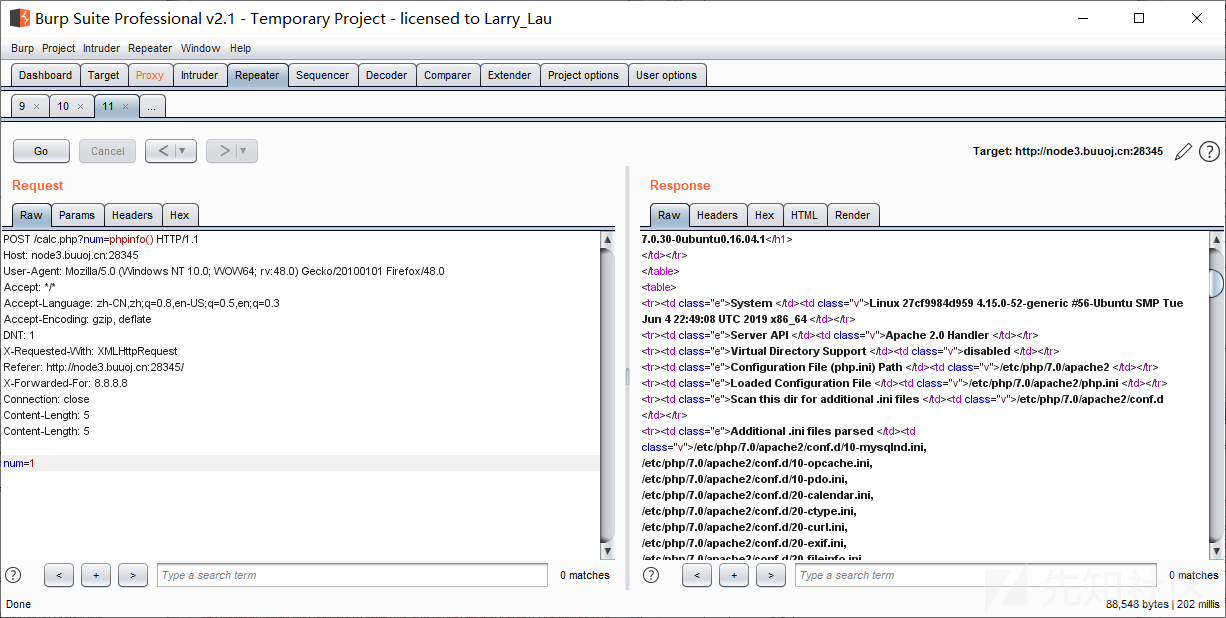This screenshot has width=1226, height=618.
Task: Edit the target with the pencil icon
Action: (x=1183, y=151)
